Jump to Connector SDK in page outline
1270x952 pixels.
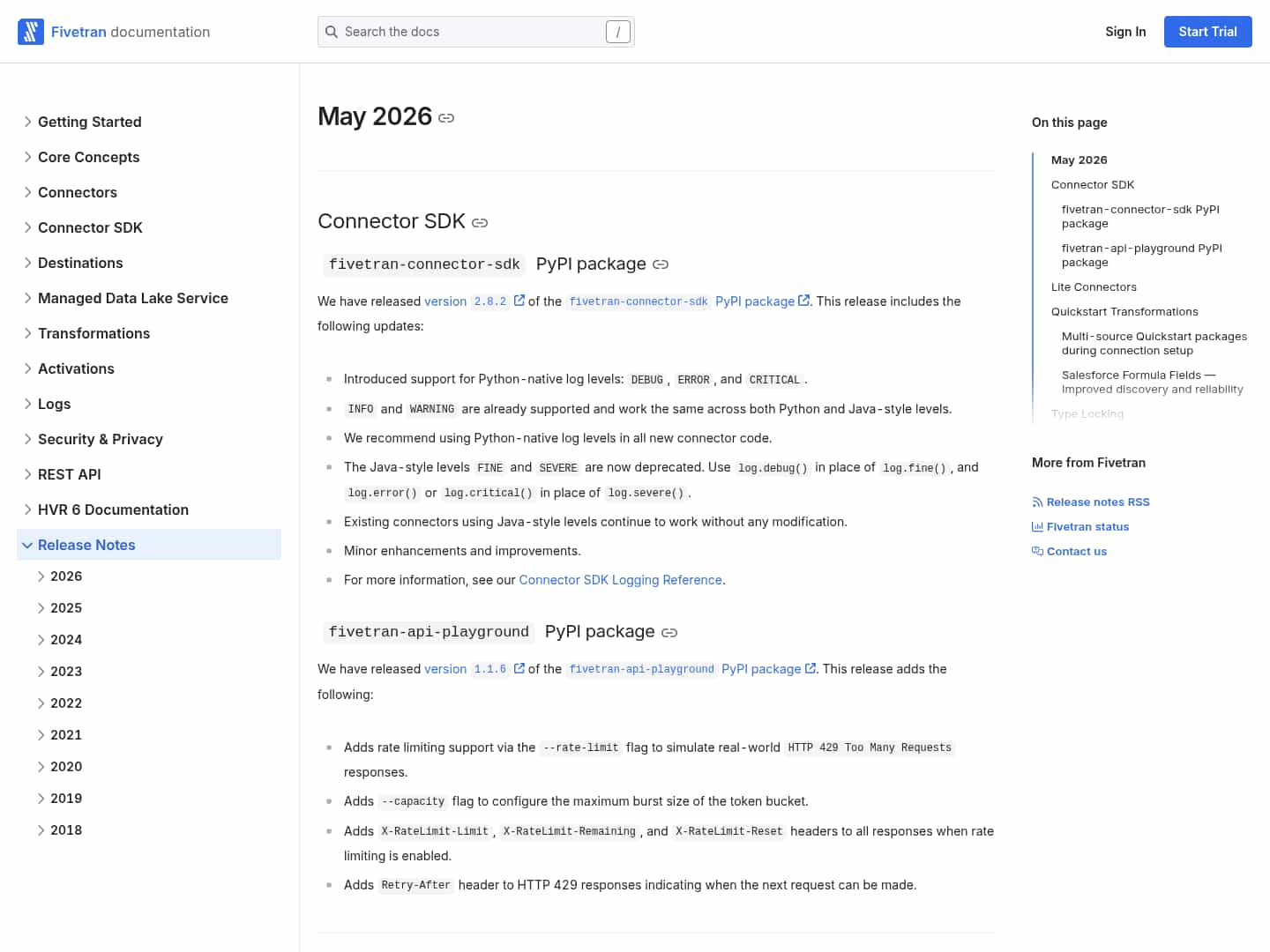click(x=1093, y=185)
